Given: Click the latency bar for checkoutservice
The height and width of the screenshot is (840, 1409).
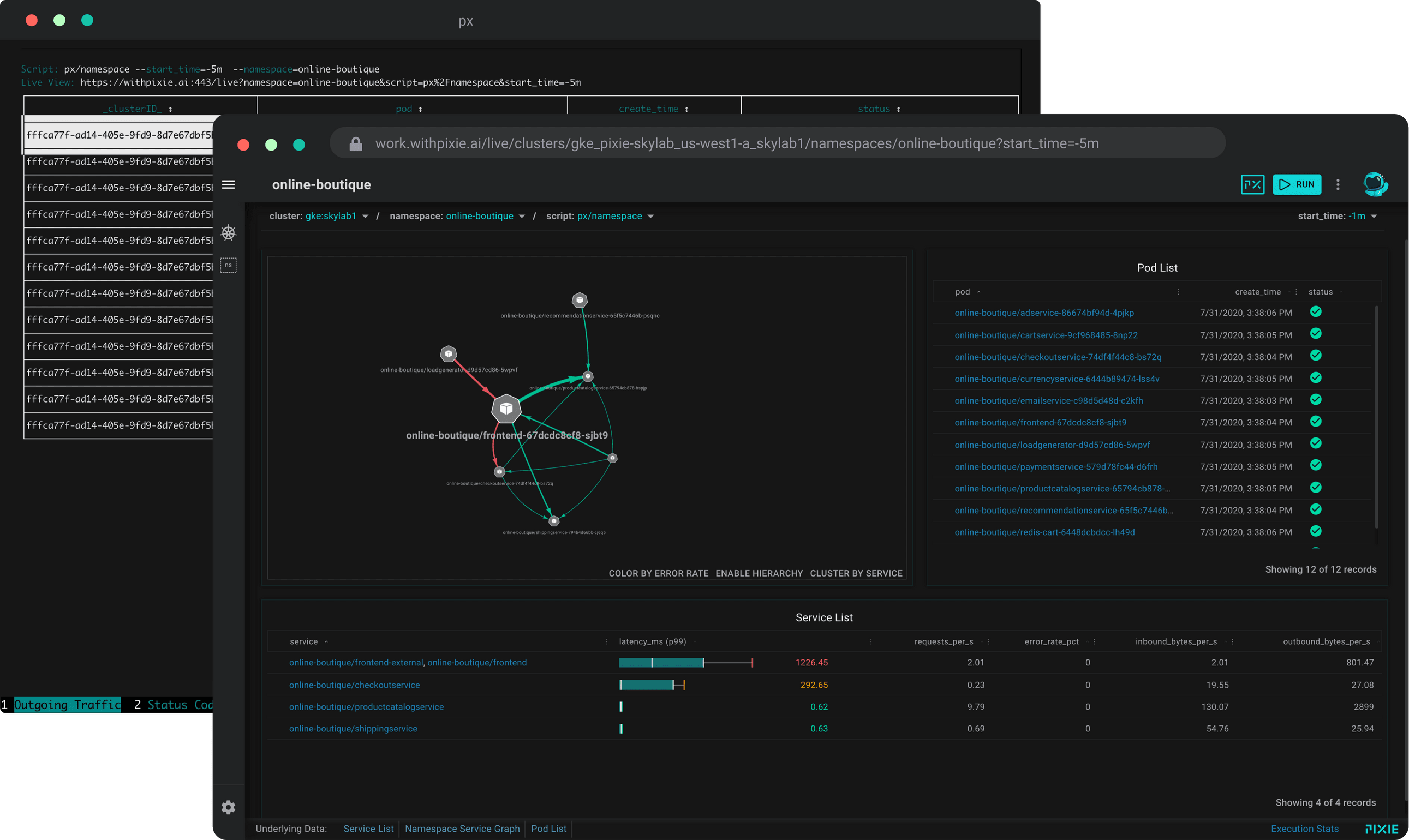Looking at the screenshot, I should 651,685.
